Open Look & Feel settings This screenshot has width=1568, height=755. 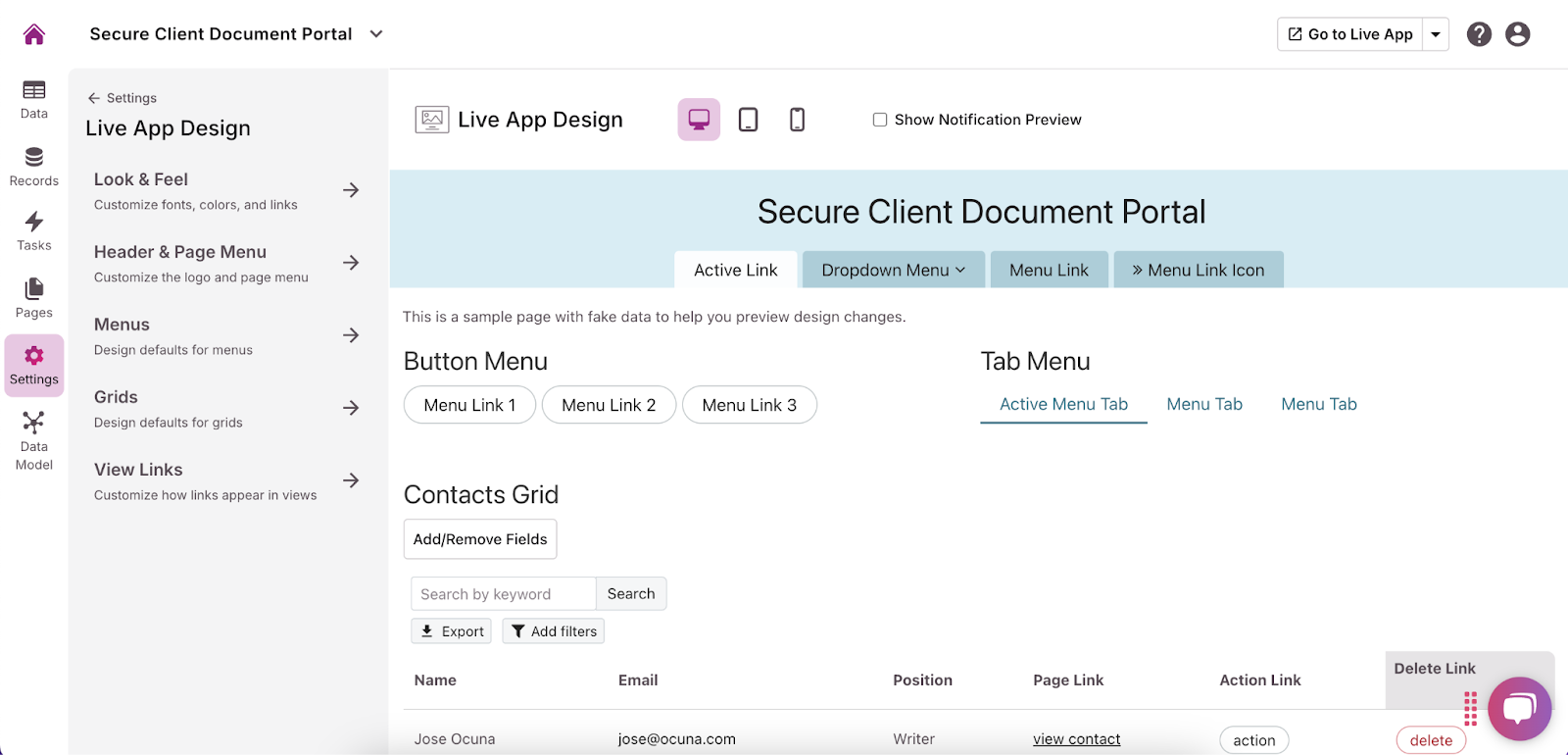coord(226,190)
